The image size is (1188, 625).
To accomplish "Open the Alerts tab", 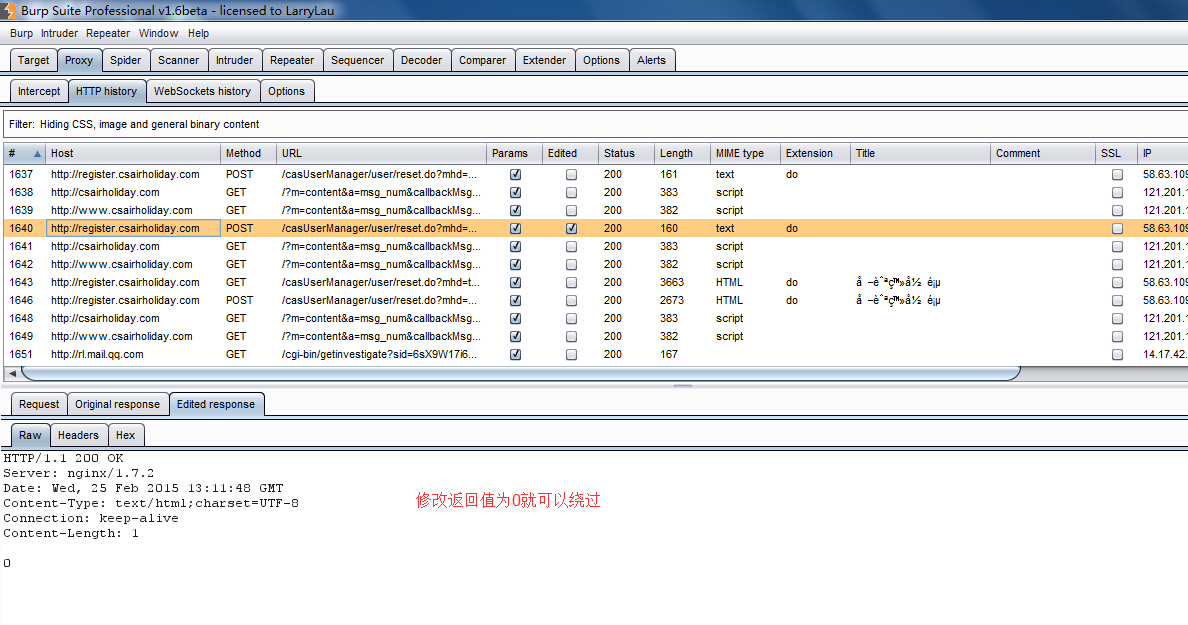I will click(x=652, y=61).
